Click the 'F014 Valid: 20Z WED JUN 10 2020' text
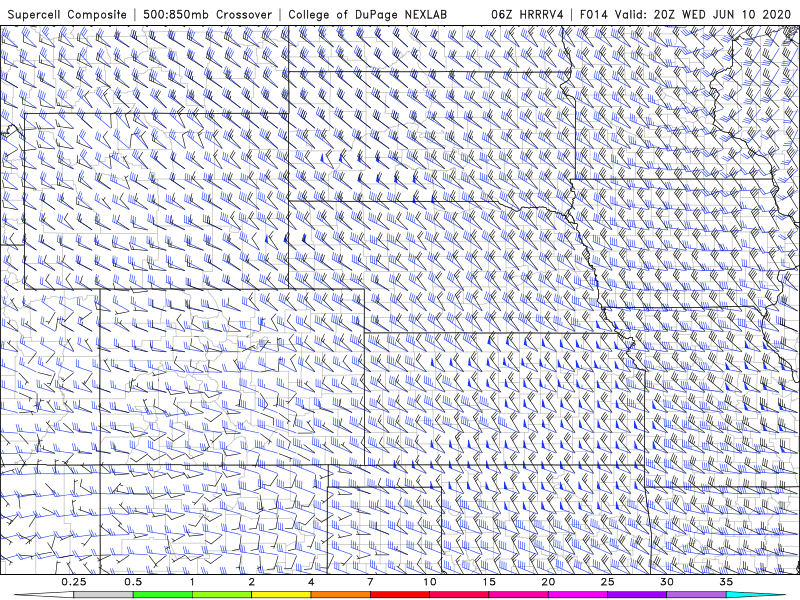The width and height of the screenshot is (800, 600). (x=685, y=14)
